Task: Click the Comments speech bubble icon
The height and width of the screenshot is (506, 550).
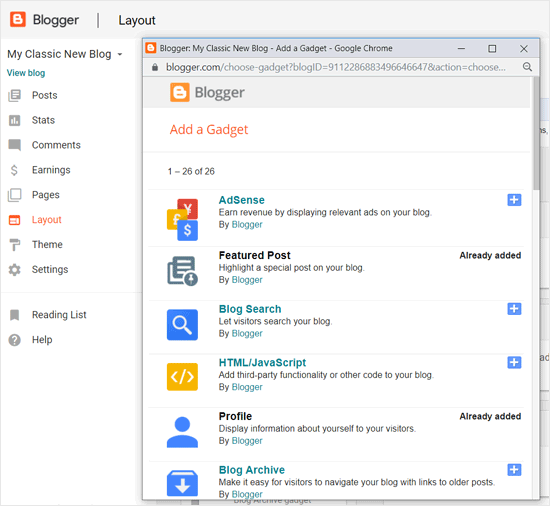Action: pyautogui.click(x=14, y=145)
